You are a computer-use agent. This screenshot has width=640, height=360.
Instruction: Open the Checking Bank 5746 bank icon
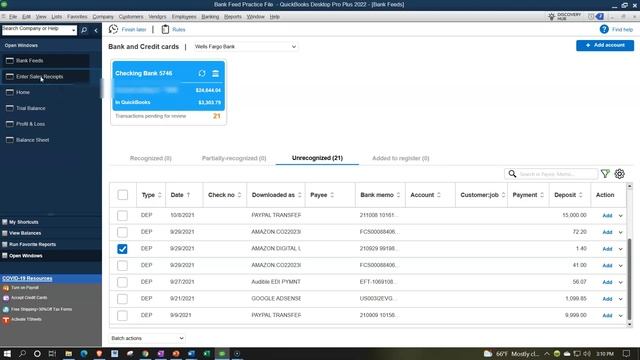pyautogui.click(x=216, y=73)
